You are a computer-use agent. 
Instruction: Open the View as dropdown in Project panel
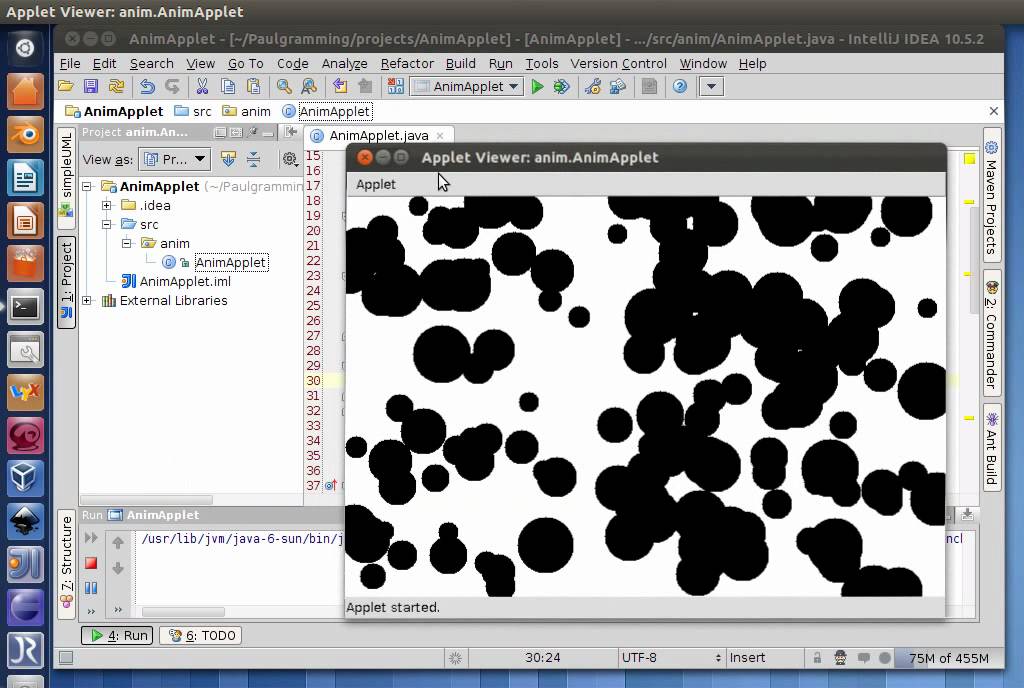pos(174,159)
